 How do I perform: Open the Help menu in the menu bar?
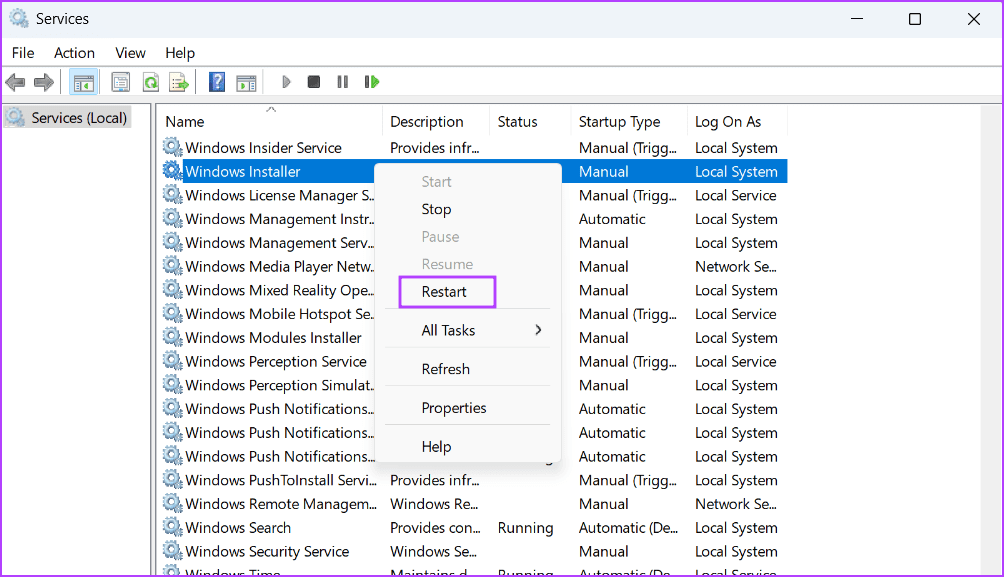point(180,53)
